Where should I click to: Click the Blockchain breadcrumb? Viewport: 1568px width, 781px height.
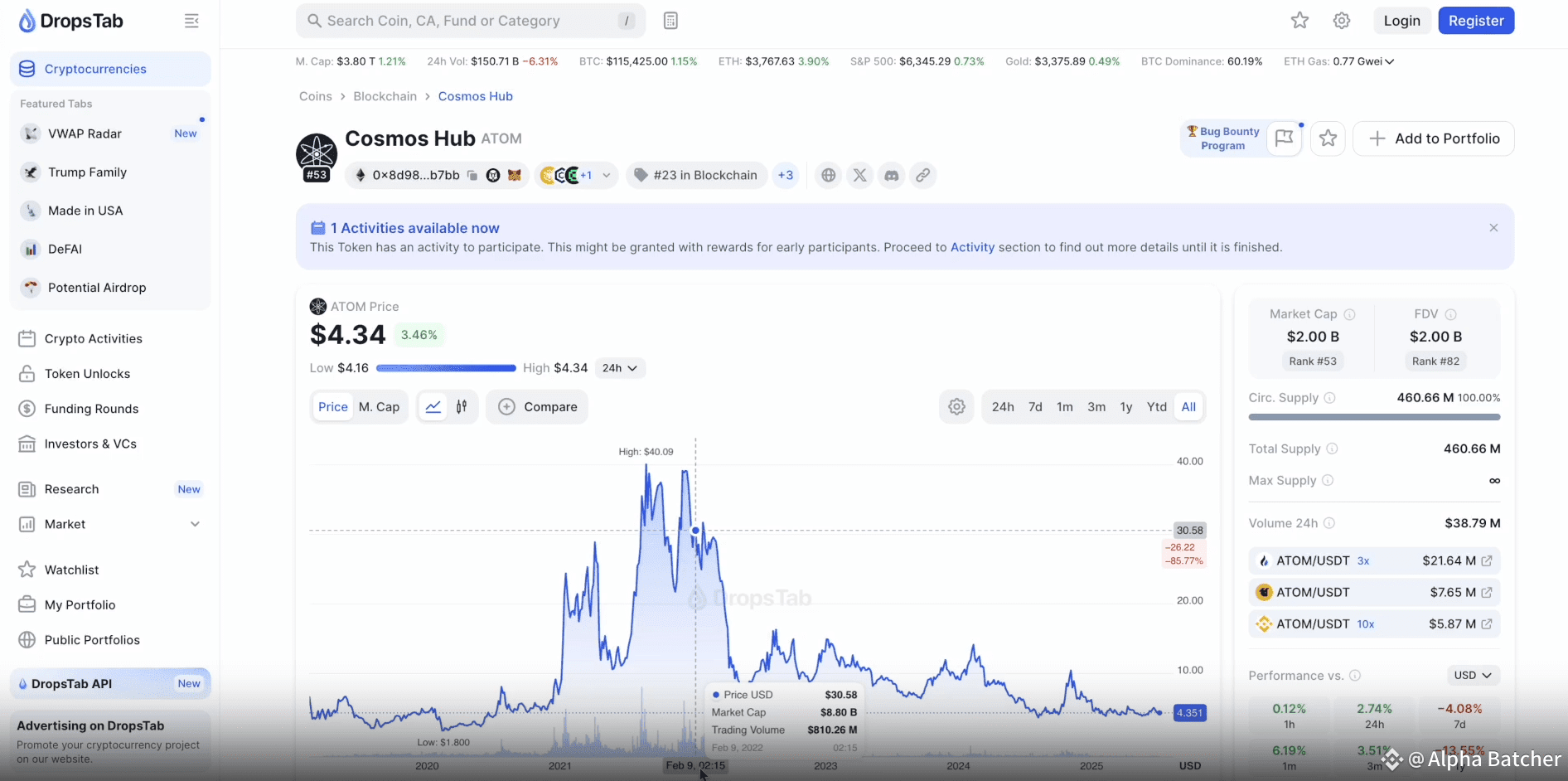tap(385, 96)
